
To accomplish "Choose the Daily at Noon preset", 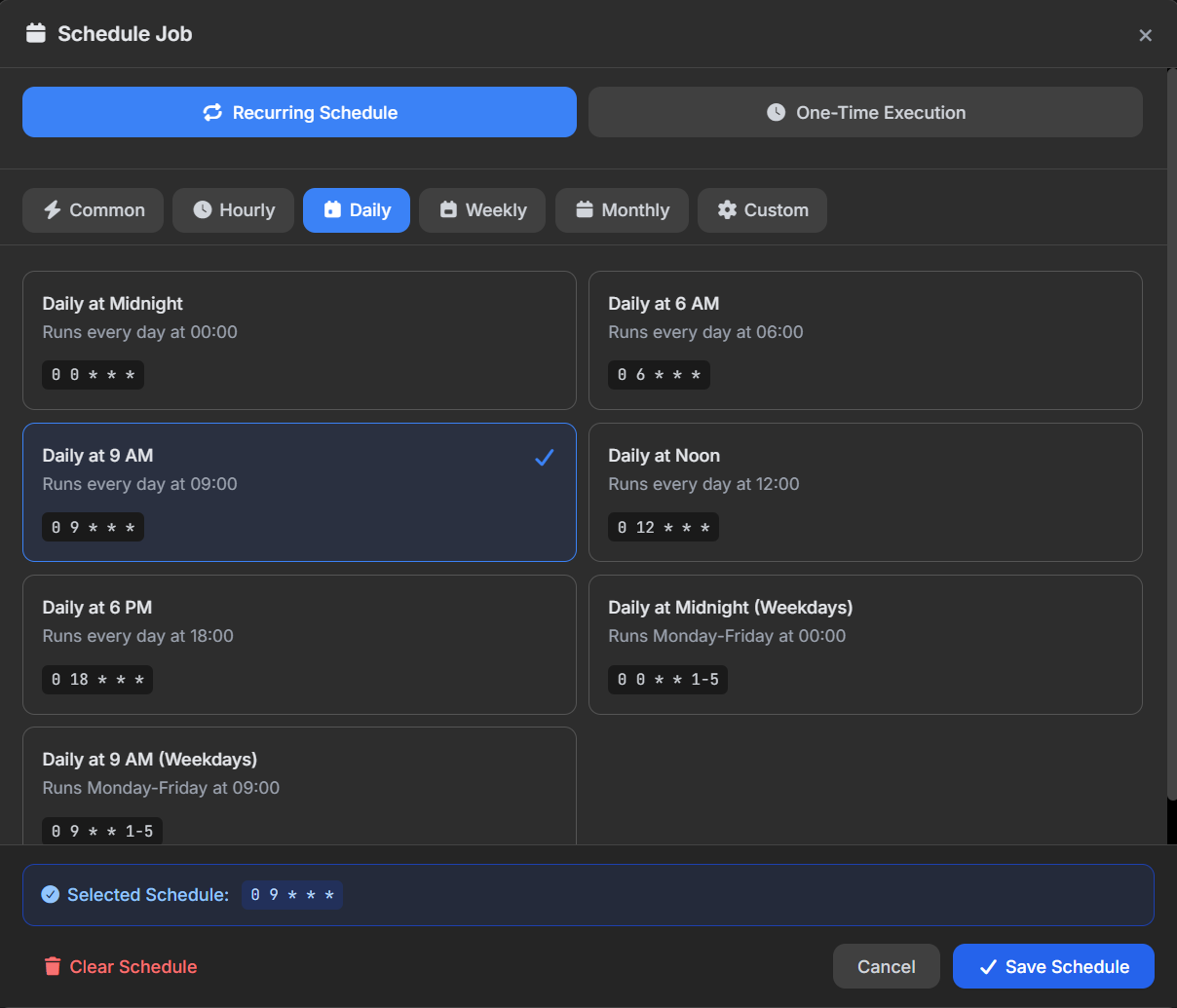I will [x=865, y=492].
